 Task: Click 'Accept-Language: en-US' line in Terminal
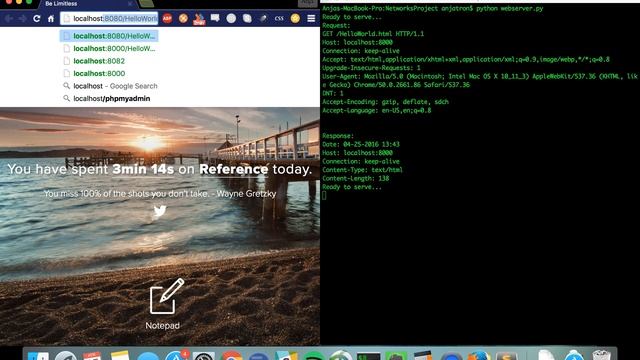377,111
